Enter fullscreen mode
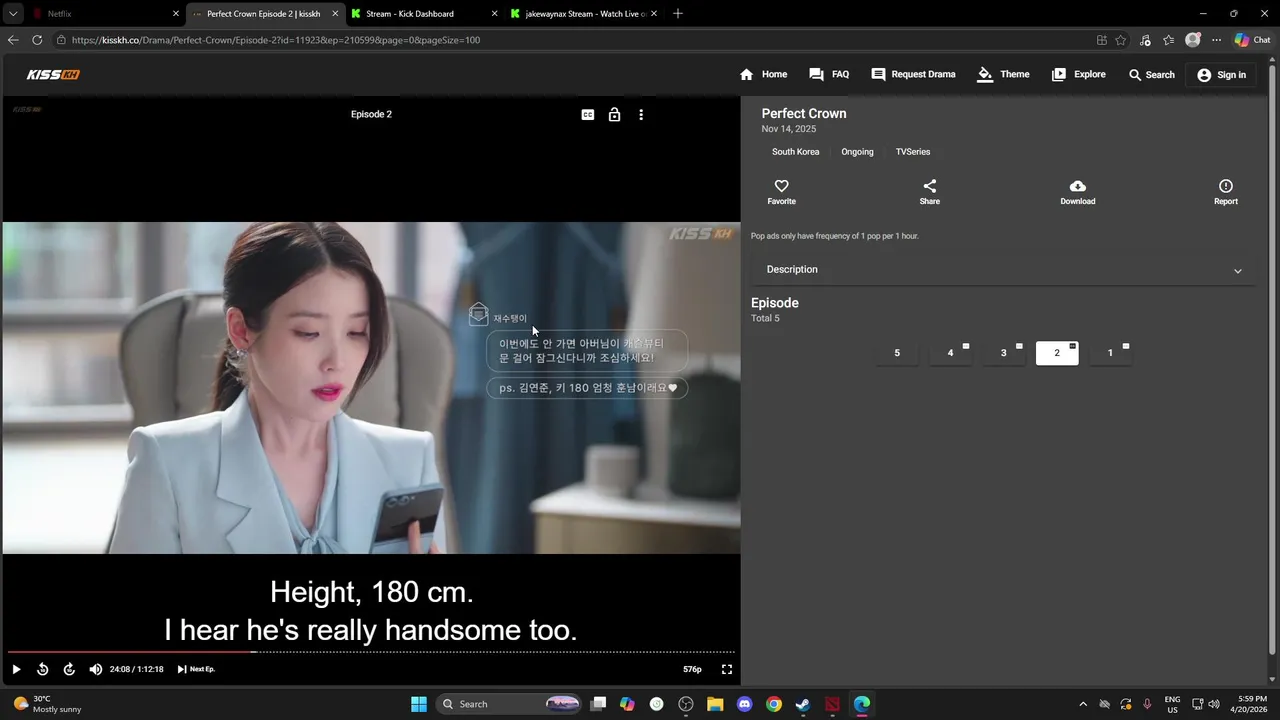Screen dimensions: 1280x720 click(x=727, y=669)
